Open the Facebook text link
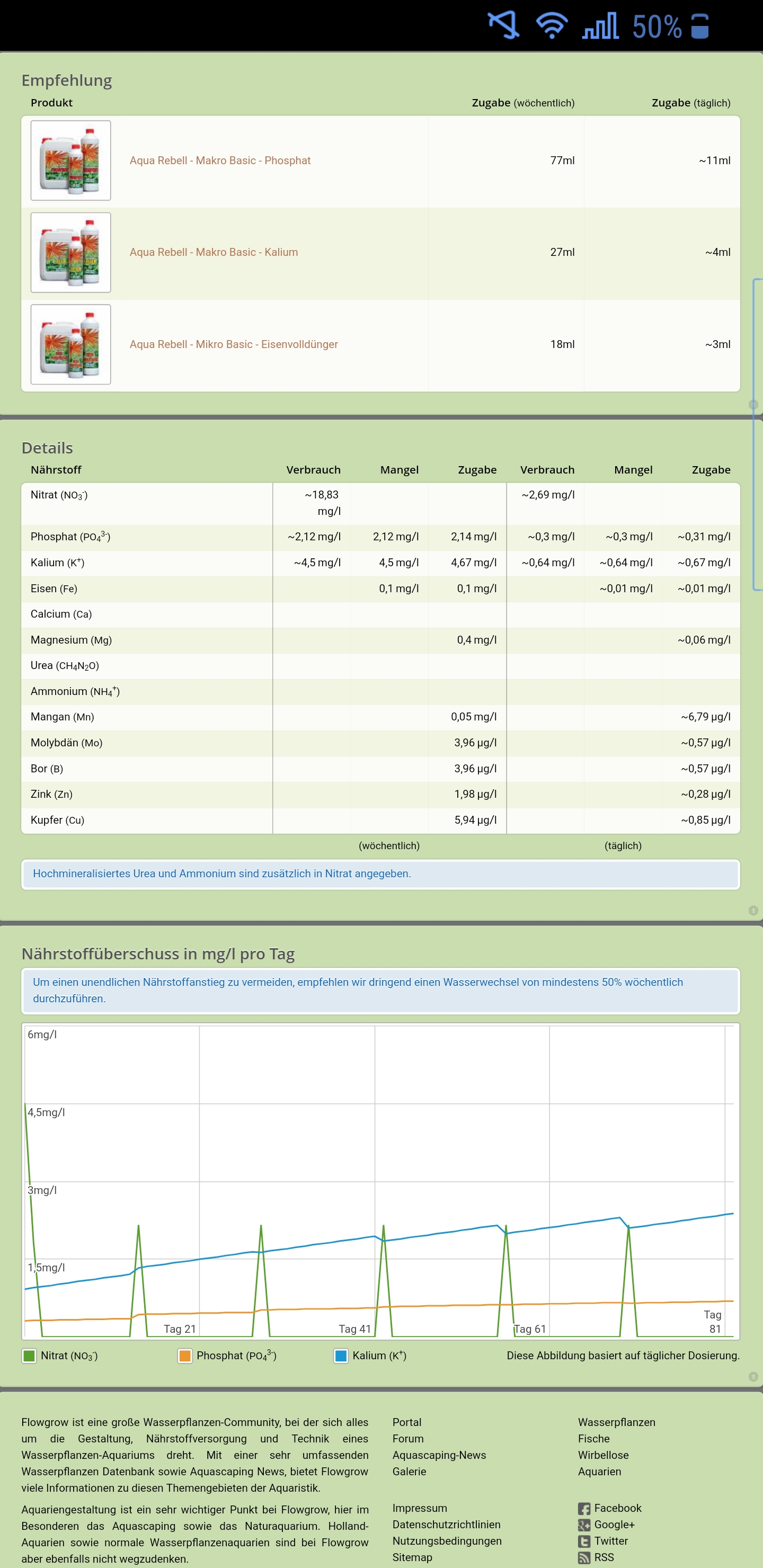The image size is (763, 1568). 618,1508
